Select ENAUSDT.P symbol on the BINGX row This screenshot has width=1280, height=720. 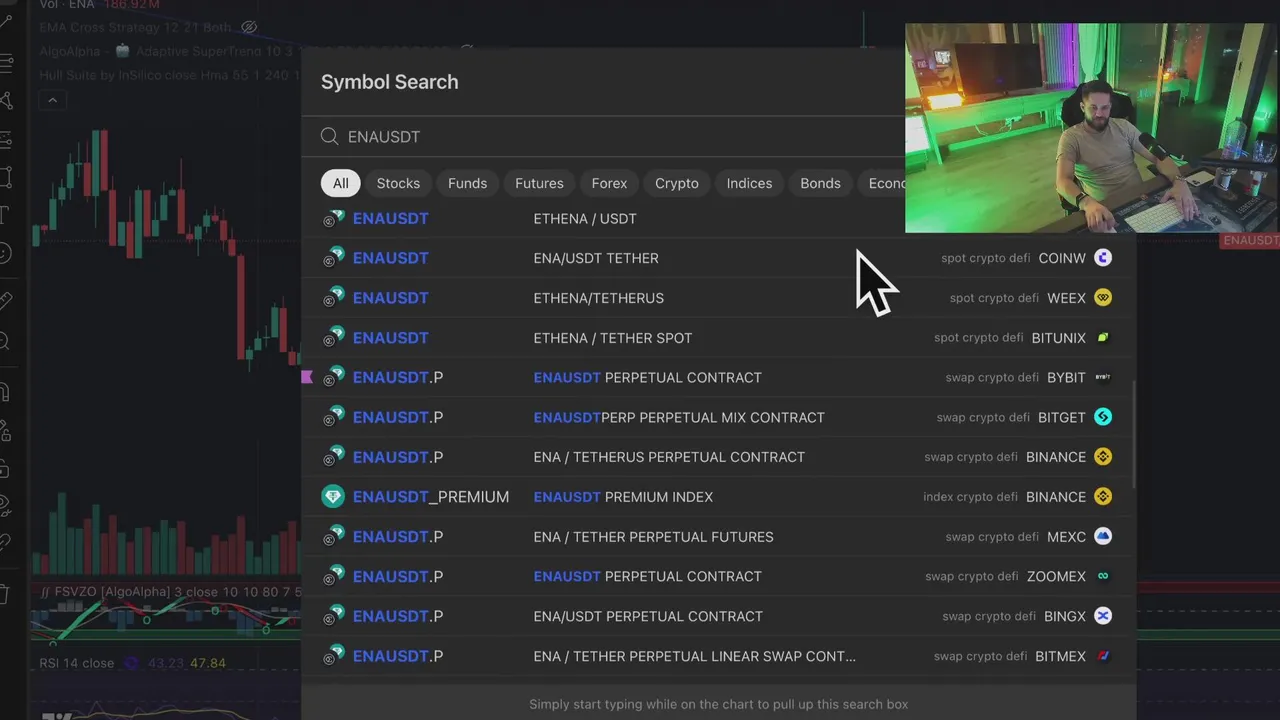[398, 616]
